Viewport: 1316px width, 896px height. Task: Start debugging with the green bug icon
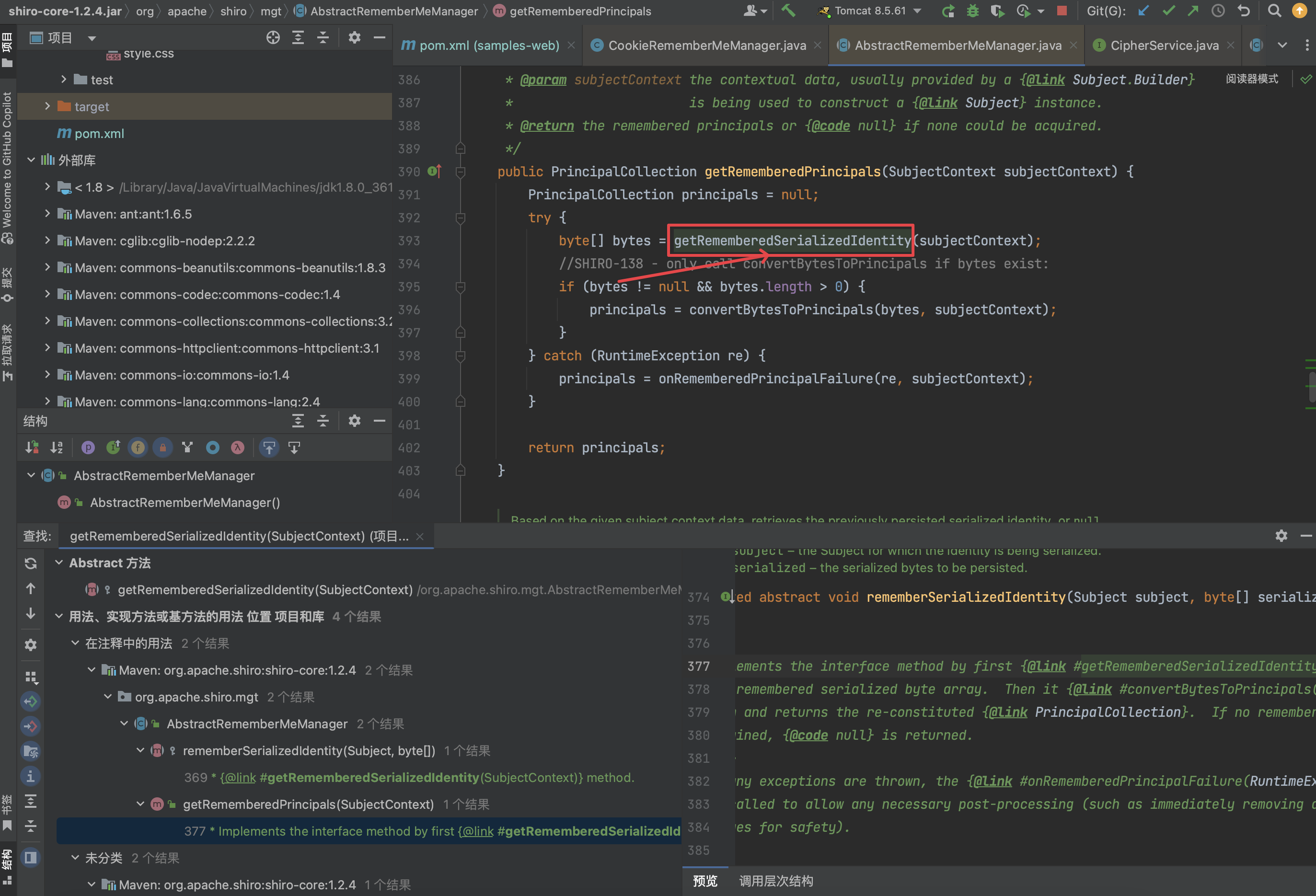click(x=973, y=11)
